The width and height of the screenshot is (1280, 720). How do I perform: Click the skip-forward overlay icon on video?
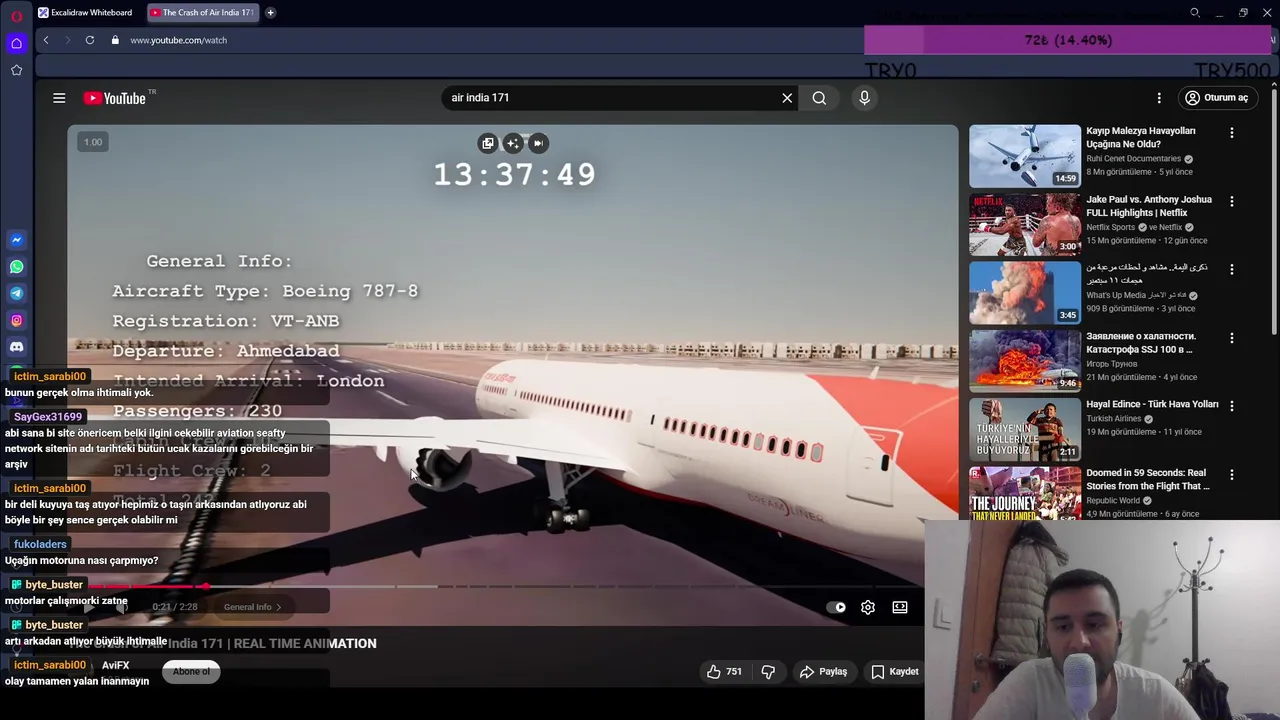(538, 143)
